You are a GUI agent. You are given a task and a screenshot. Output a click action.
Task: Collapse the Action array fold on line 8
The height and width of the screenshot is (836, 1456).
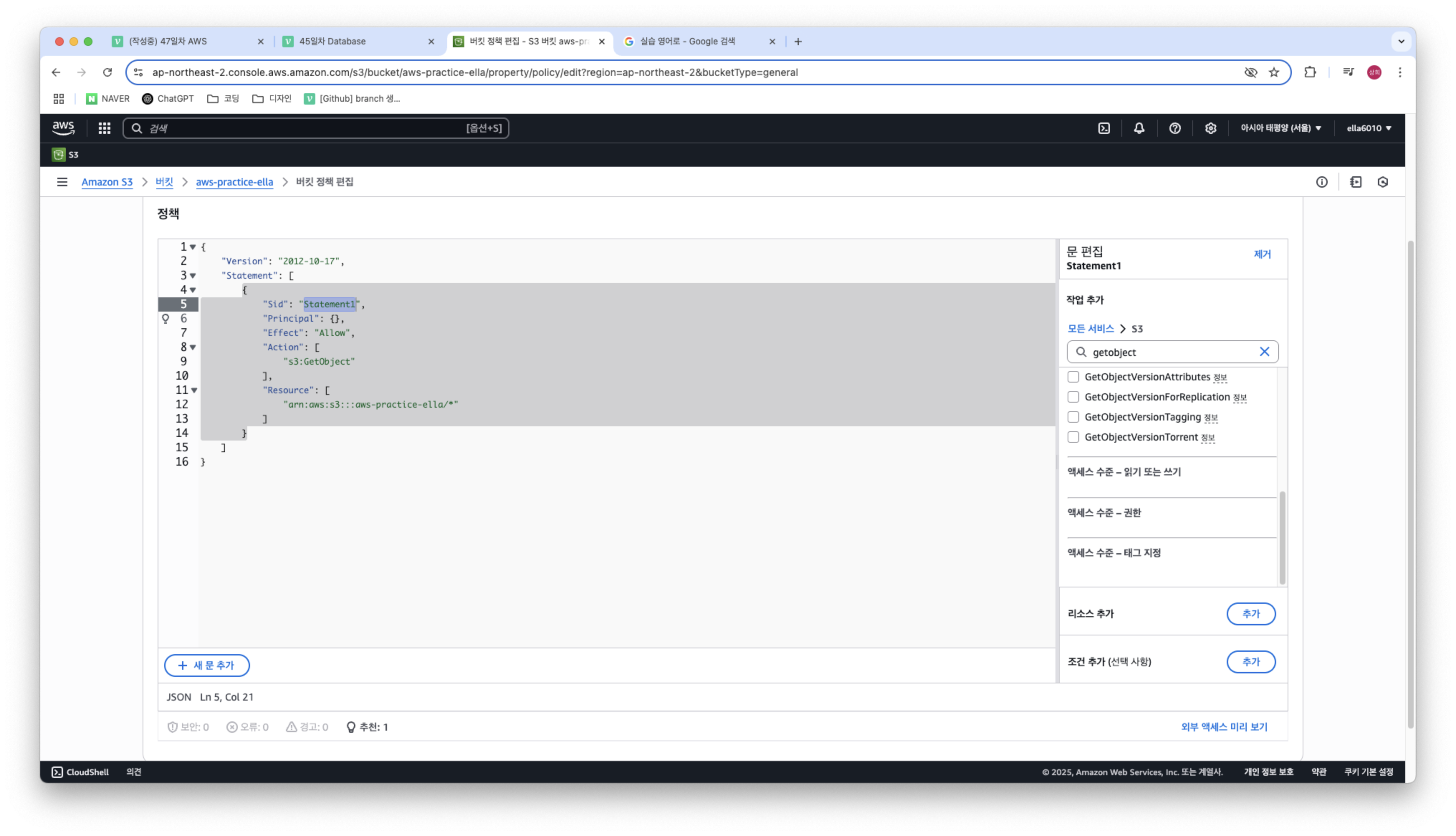coord(193,347)
